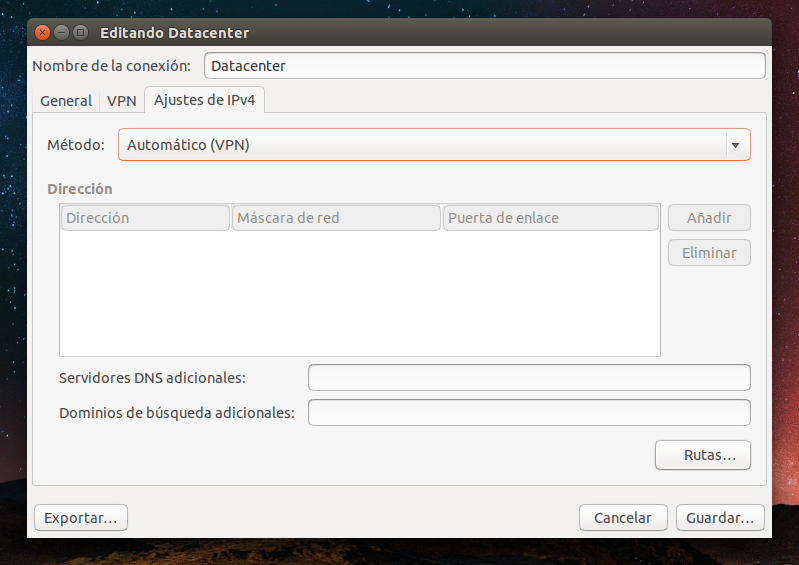Screen dimensions: 799x565
Task: Focus the Dominios de búsqueda adicionales field
Action: coord(529,413)
